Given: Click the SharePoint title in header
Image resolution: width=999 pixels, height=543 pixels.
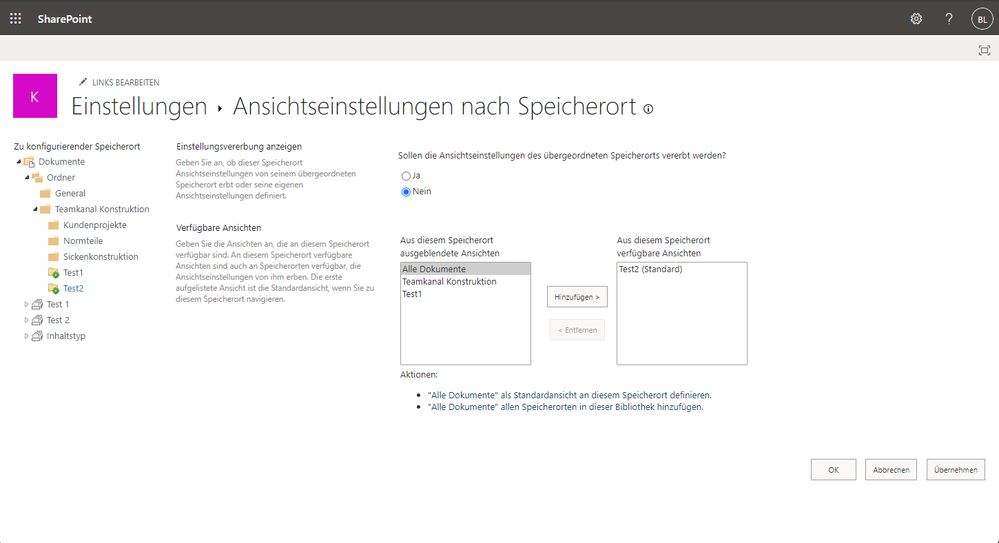Looking at the screenshot, I should [x=64, y=19].
